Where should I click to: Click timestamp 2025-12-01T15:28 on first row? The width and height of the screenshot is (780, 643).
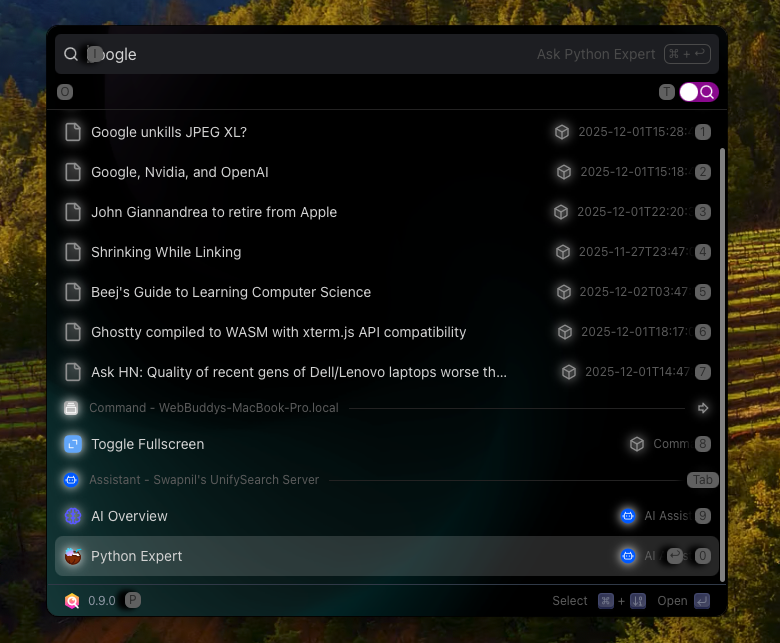[x=635, y=132]
